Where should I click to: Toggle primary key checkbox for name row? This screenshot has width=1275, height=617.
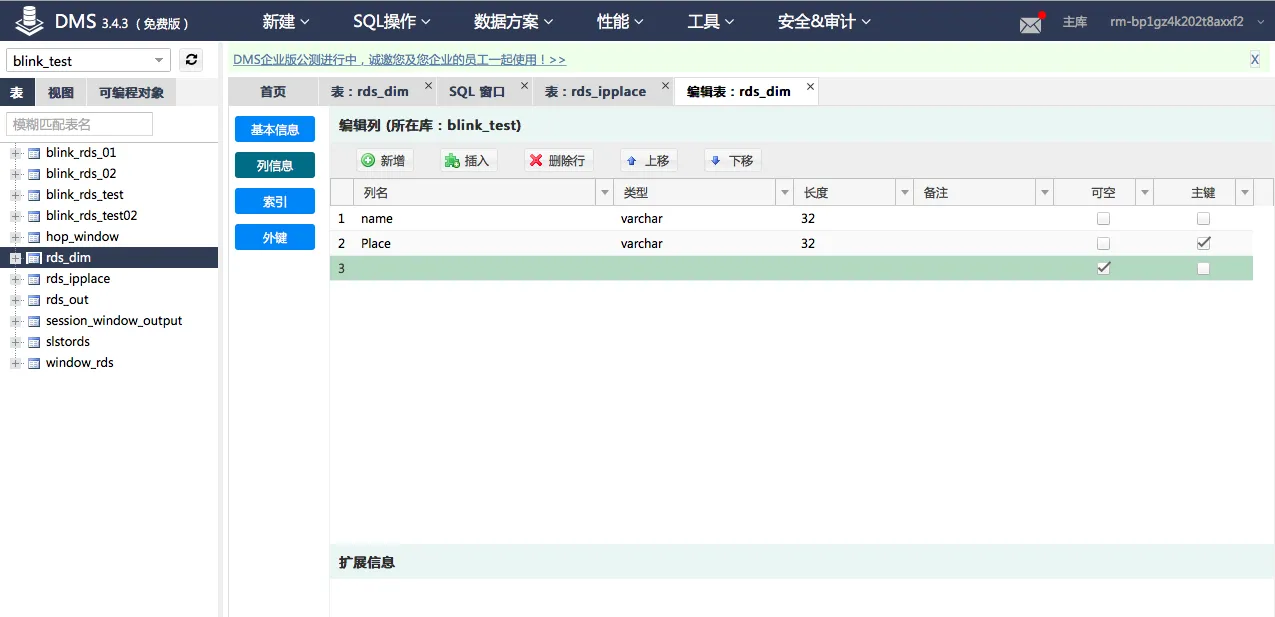pyautogui.click(x=1203, y=218)
